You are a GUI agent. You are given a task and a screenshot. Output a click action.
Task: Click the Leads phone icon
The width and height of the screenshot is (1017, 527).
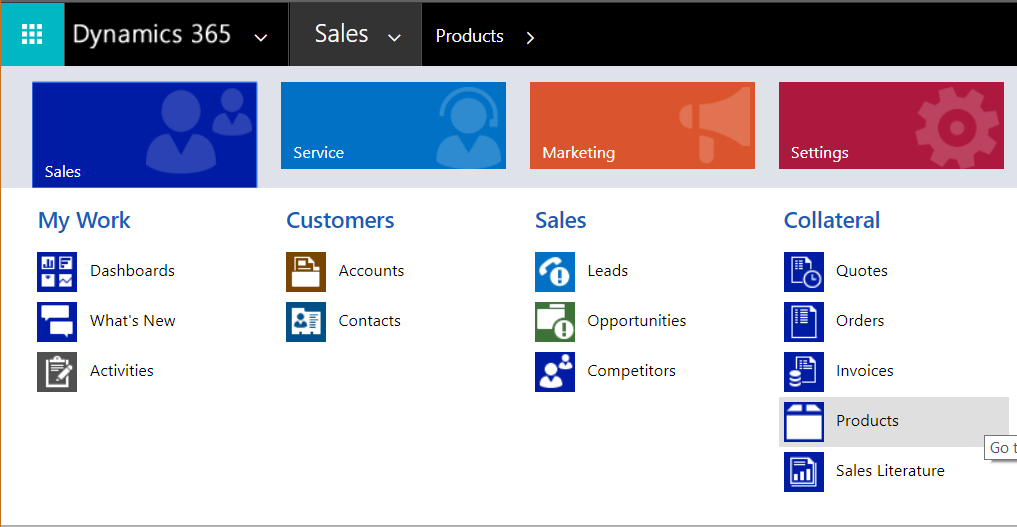[x=555, y=272]
